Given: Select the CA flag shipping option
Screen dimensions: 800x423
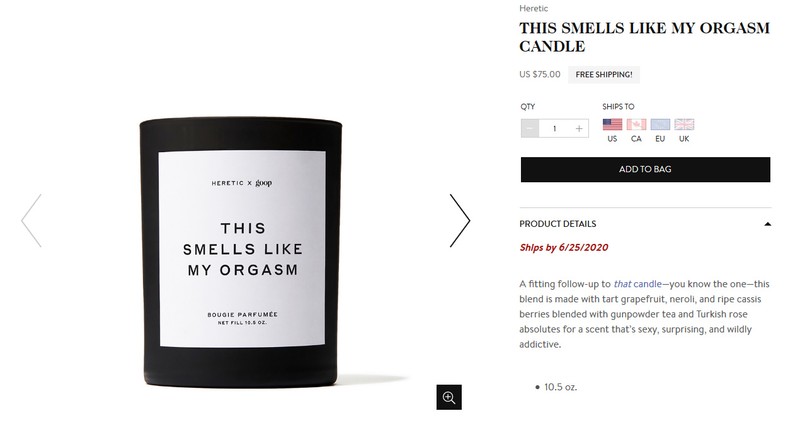Looking at the screenshot, I should pos(636,125).
